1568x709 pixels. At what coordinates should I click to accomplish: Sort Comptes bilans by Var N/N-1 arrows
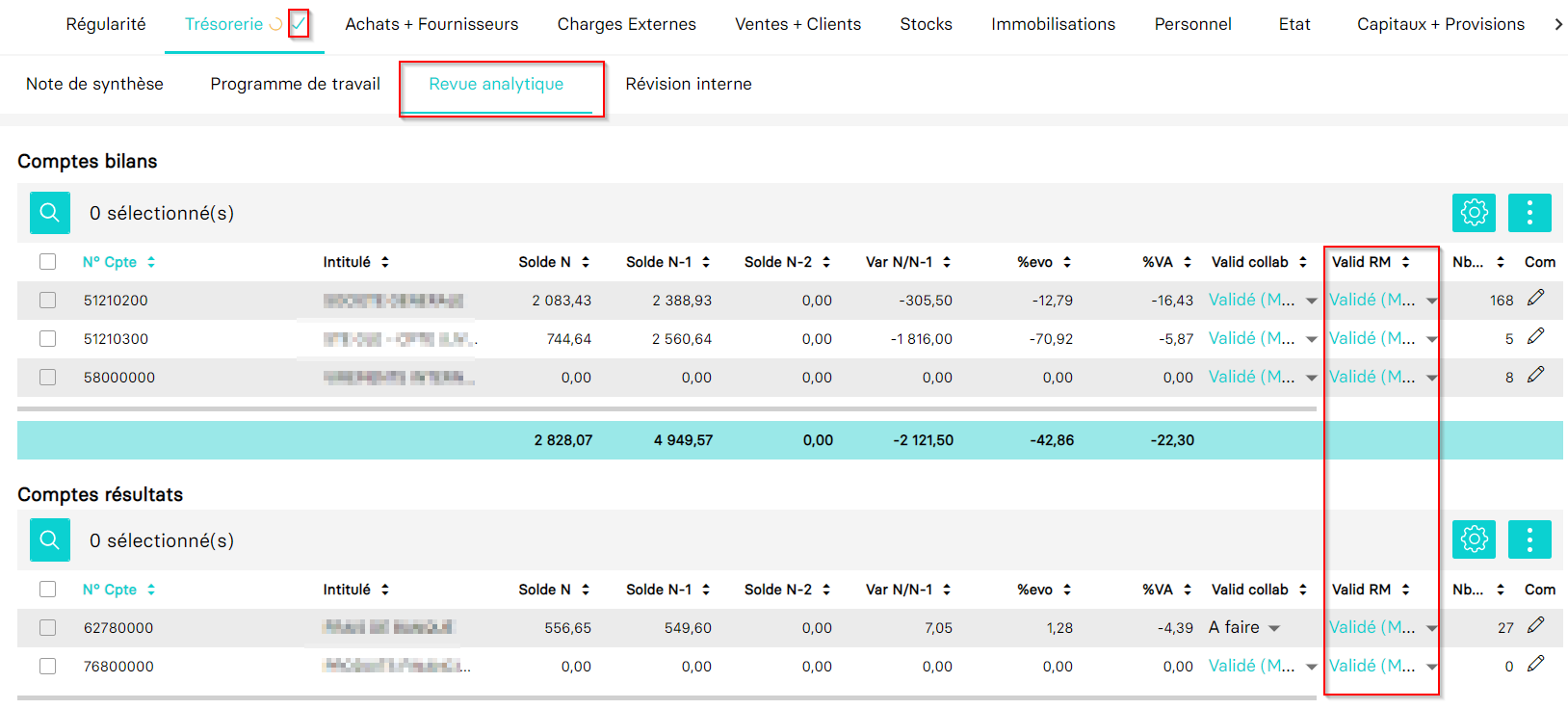pyautogui.click(x=947, y=262)
